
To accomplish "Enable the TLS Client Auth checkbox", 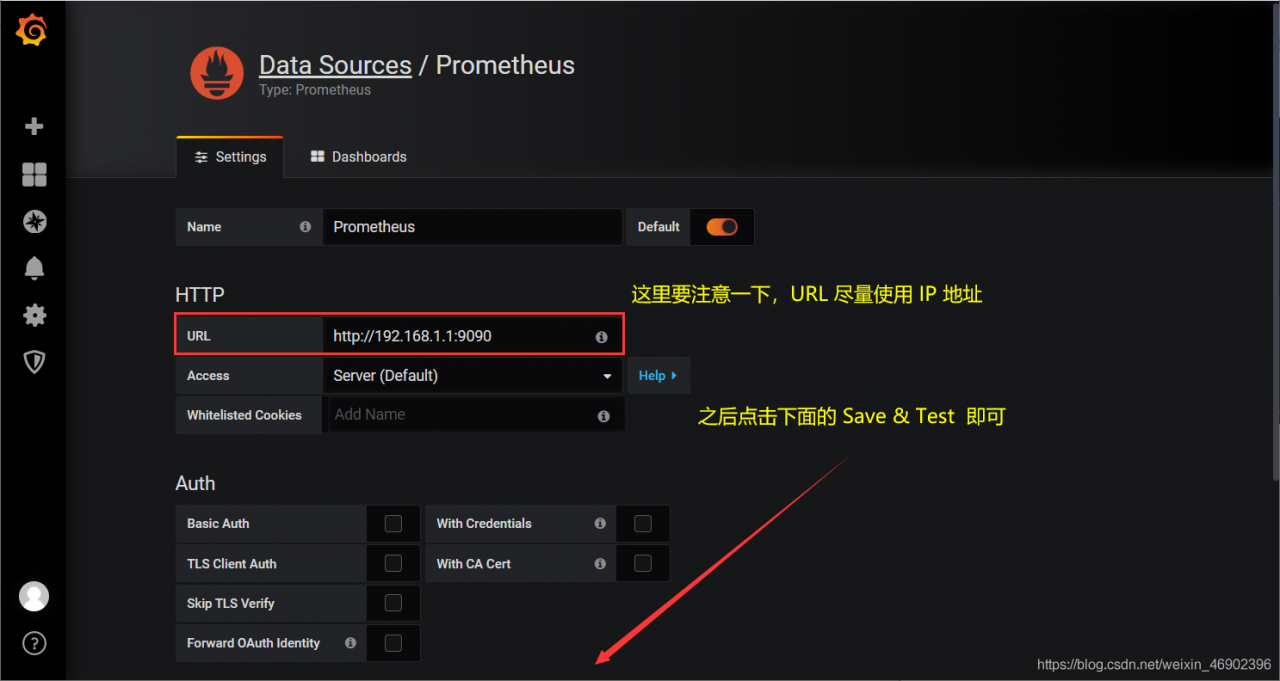I will [x=393, y=563].
